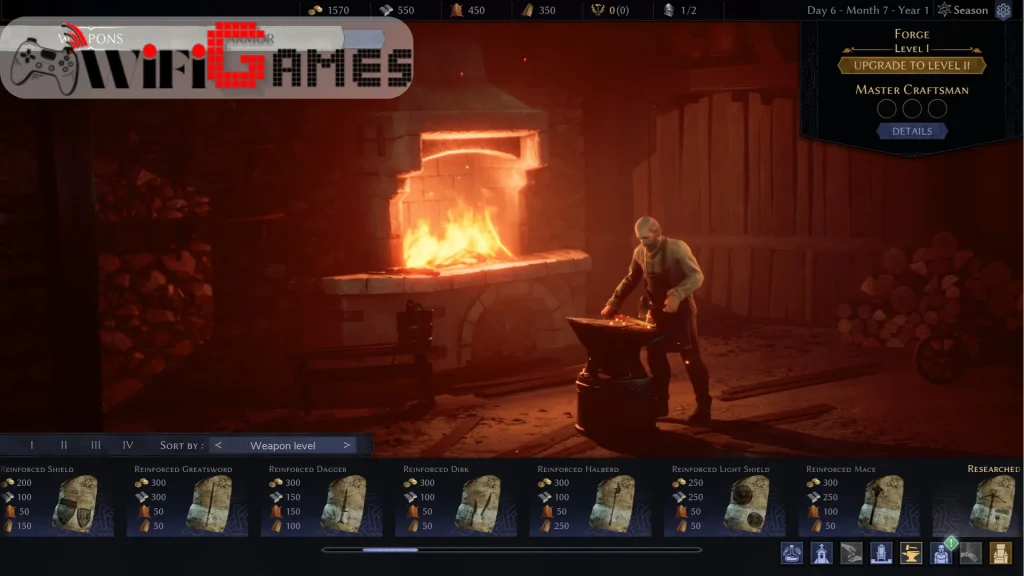Screen dimensions: 1024x576
Task: Click the Master Craftsman heading
Action: click(x=912, y=89)
